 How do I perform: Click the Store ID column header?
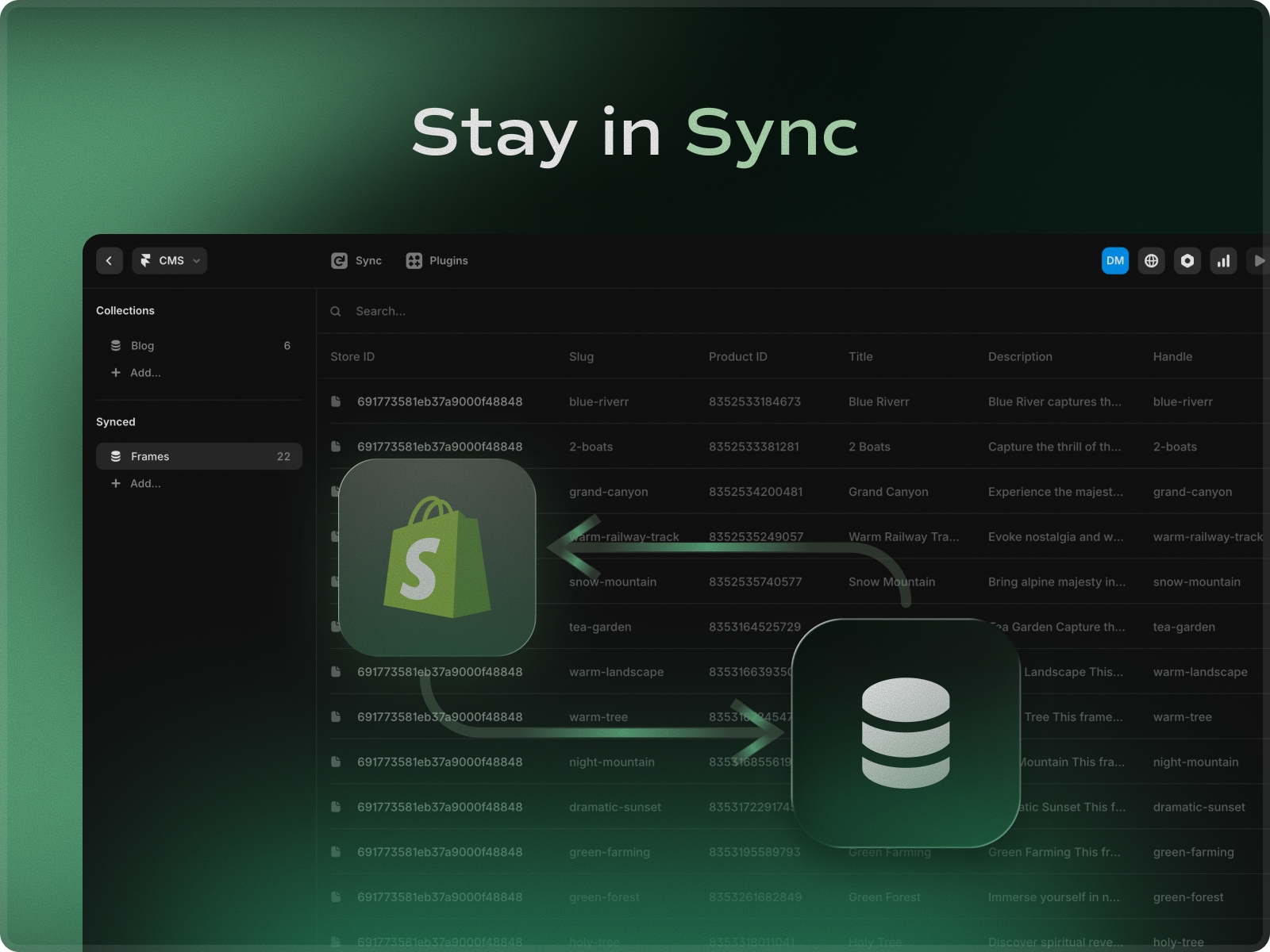click(352, 357)
